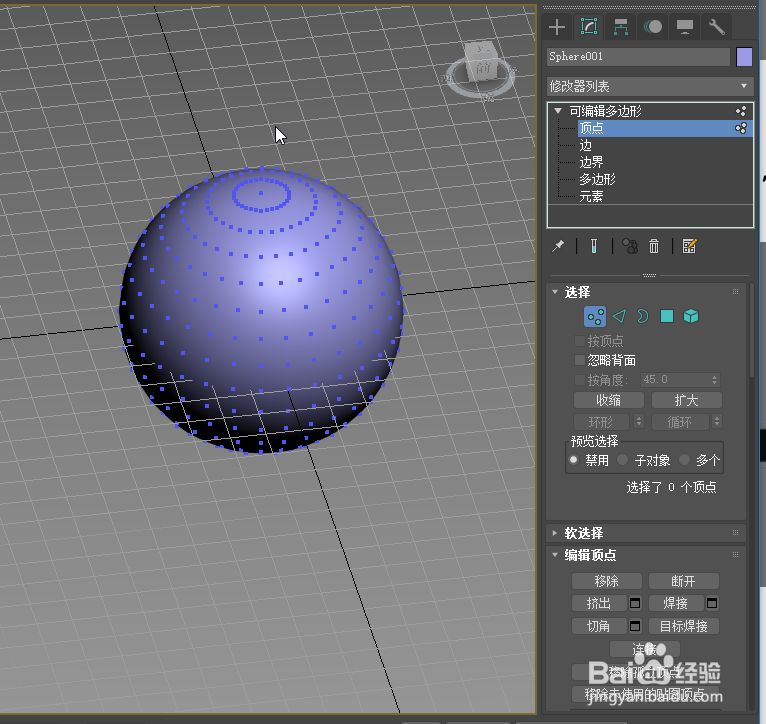Image resolution: width=766 pixels, height=724 pixels.
Task: Select the 多边形 sub-object level in stack
Action: (x=597, y=179)
